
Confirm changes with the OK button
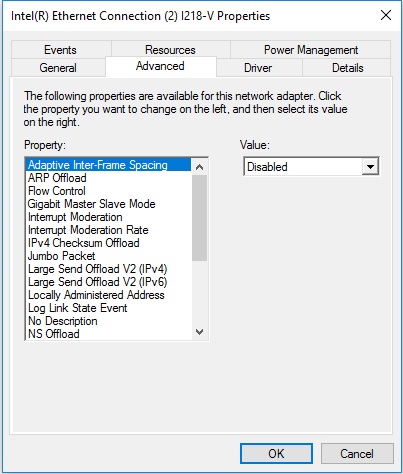(x=276, y=454)
